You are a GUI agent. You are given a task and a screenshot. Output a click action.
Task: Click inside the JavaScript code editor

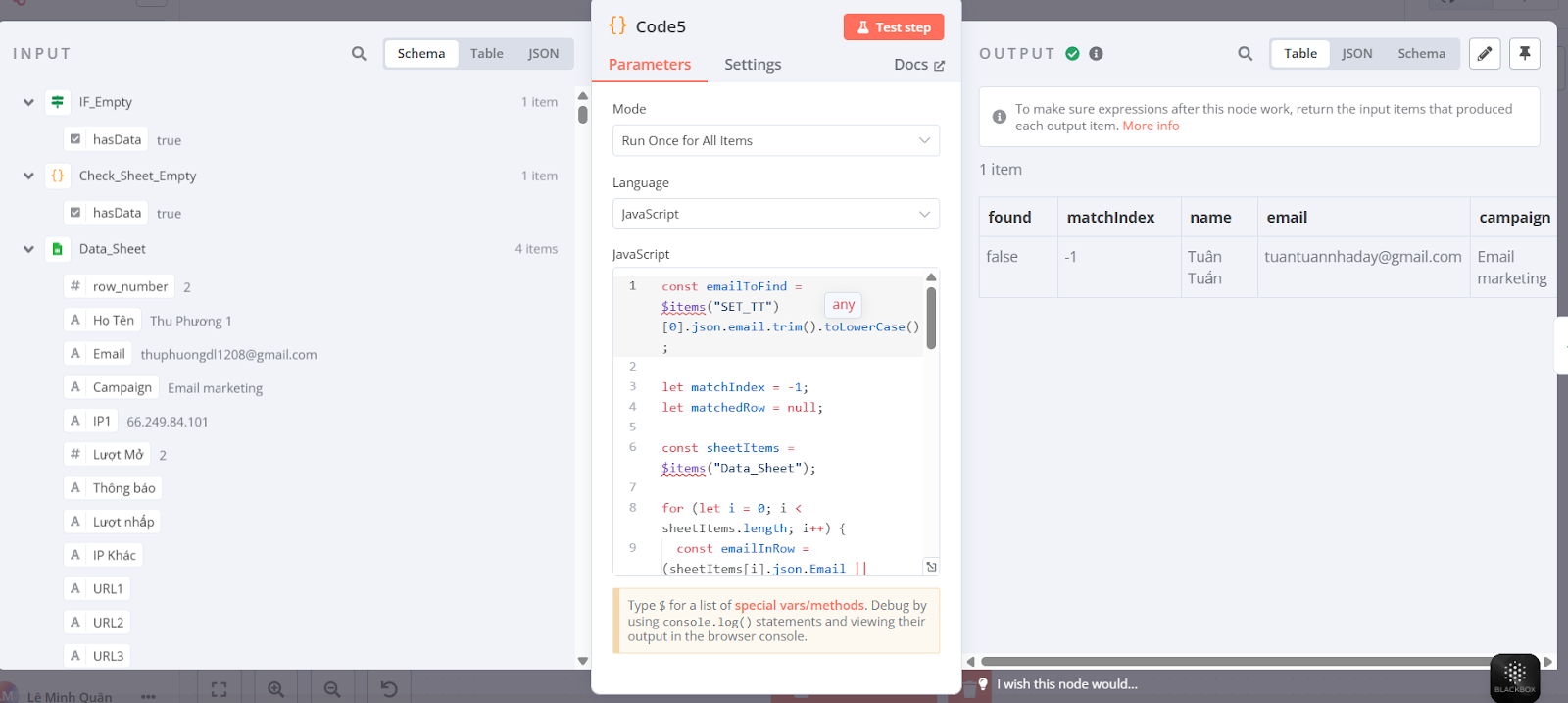[x=776, y=422]
